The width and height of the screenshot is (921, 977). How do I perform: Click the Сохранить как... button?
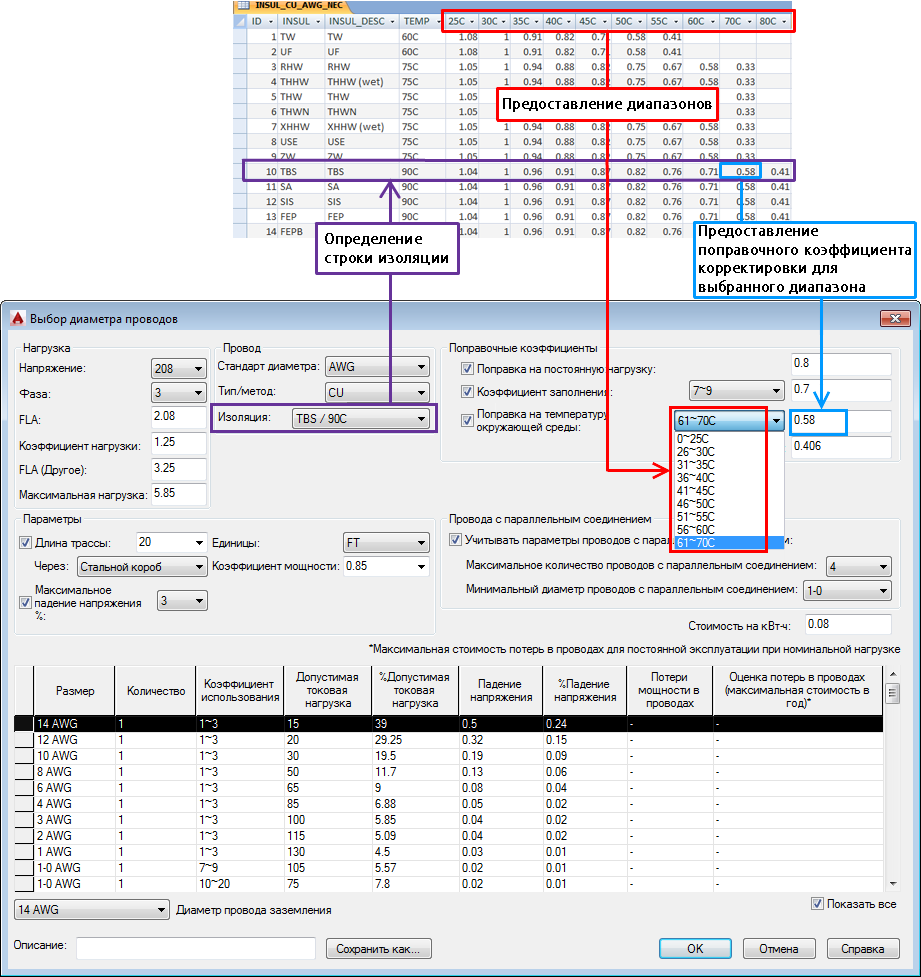tap(378, 948)
